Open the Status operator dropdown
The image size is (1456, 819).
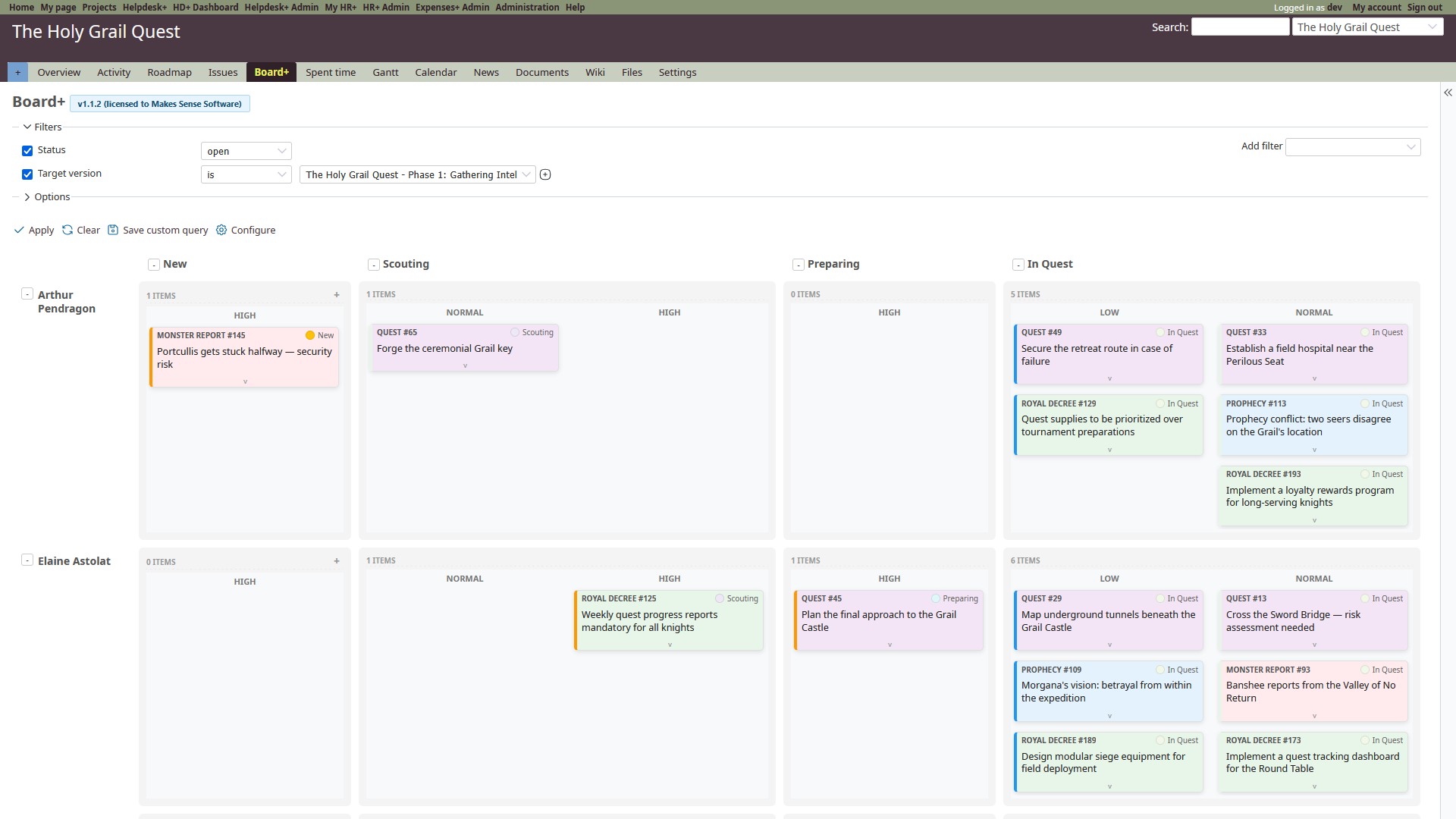[x=246, y=151]
